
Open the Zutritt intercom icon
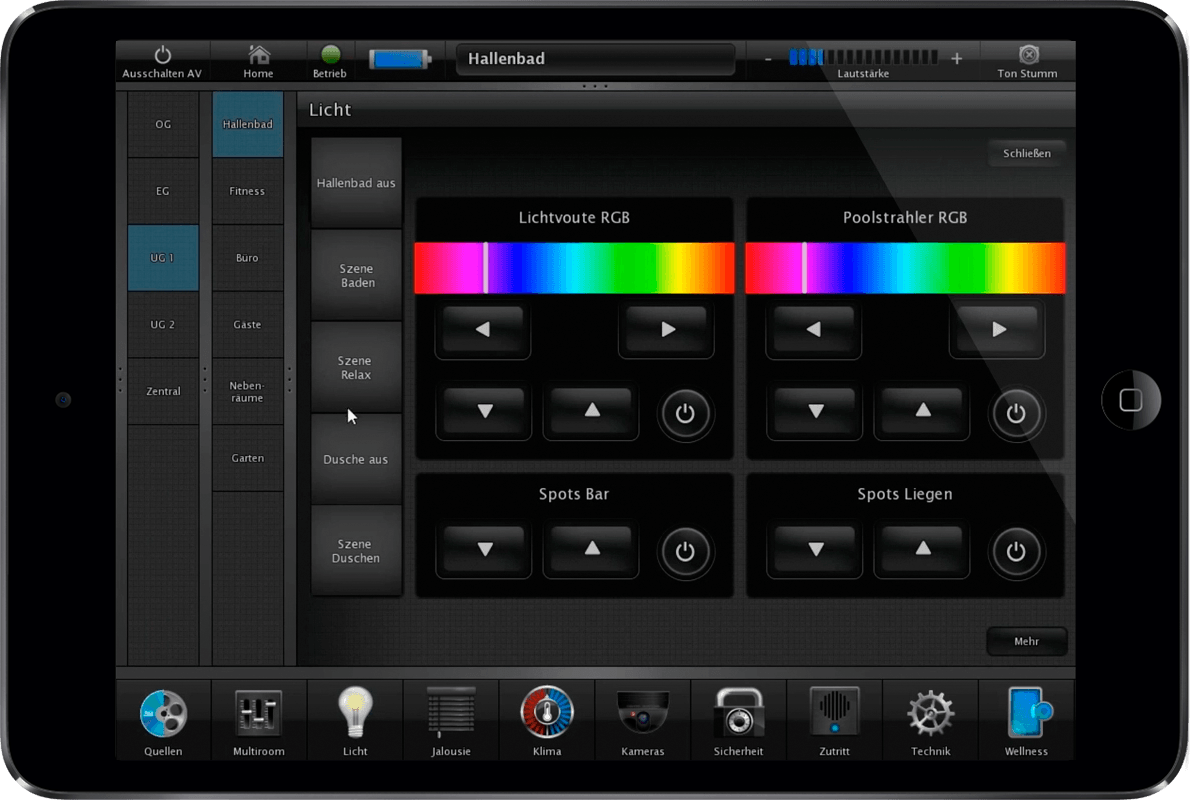834,714
